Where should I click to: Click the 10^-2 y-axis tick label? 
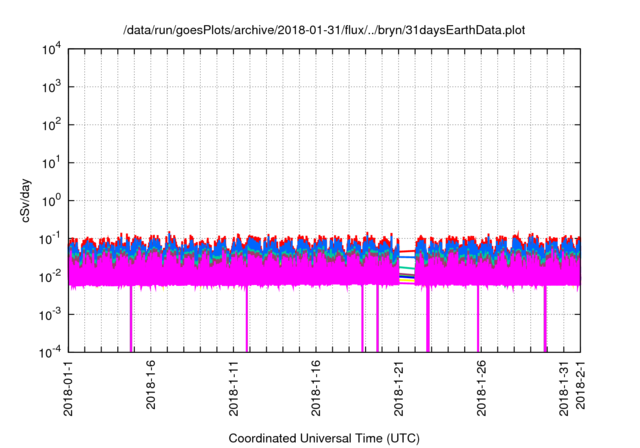tap(50, 277)
